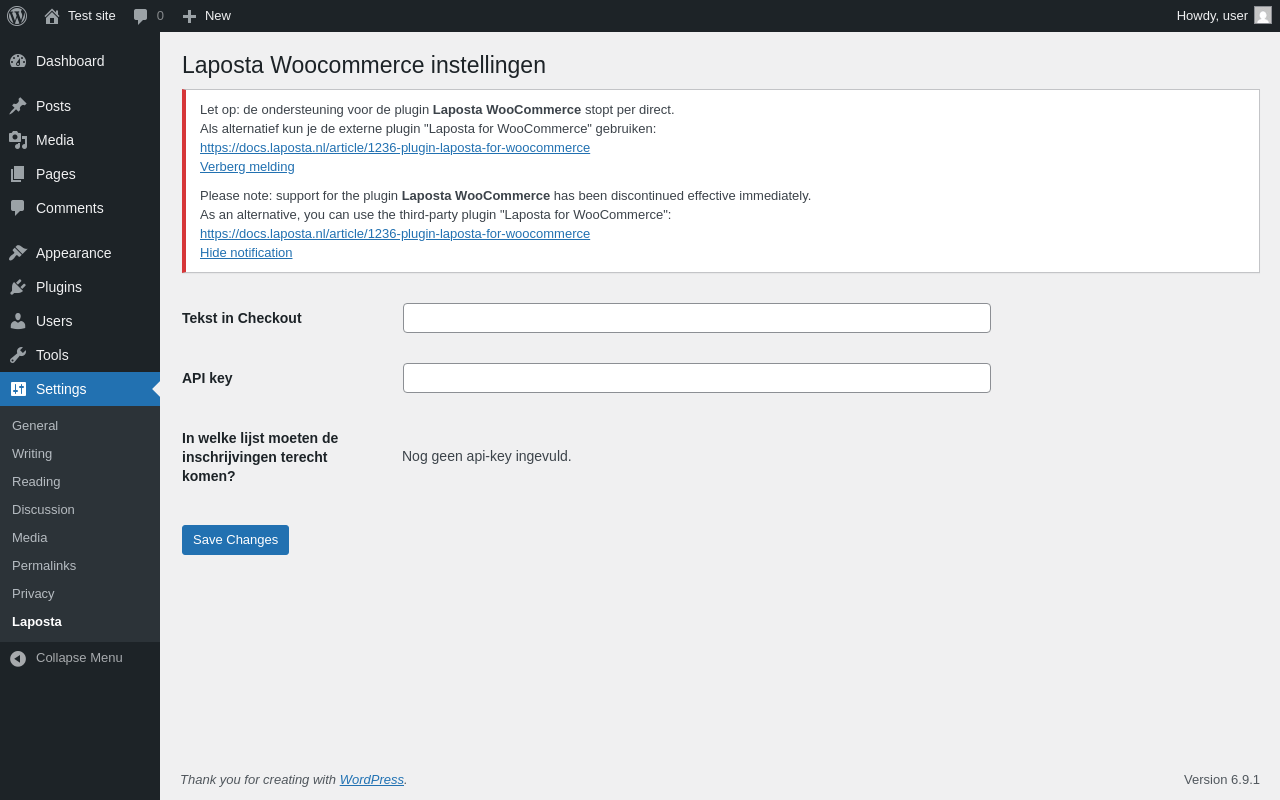Image resolution: width=1280 pixels, height=800 pixels.
Task: Click 'Nog geen api-key ingevuld.' text
Action: 487,456
